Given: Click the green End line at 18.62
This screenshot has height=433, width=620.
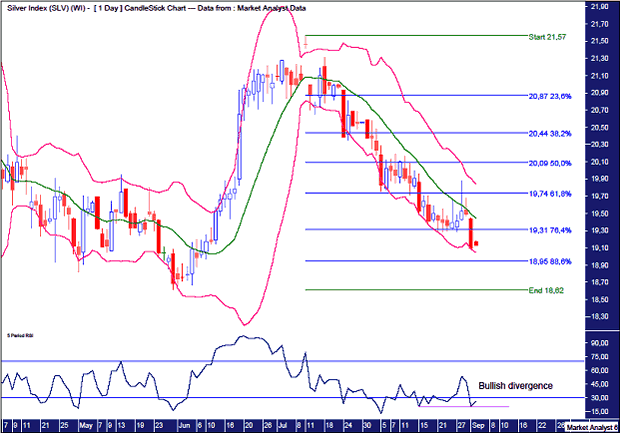Looking at the screenshot, I should point(417,290).
